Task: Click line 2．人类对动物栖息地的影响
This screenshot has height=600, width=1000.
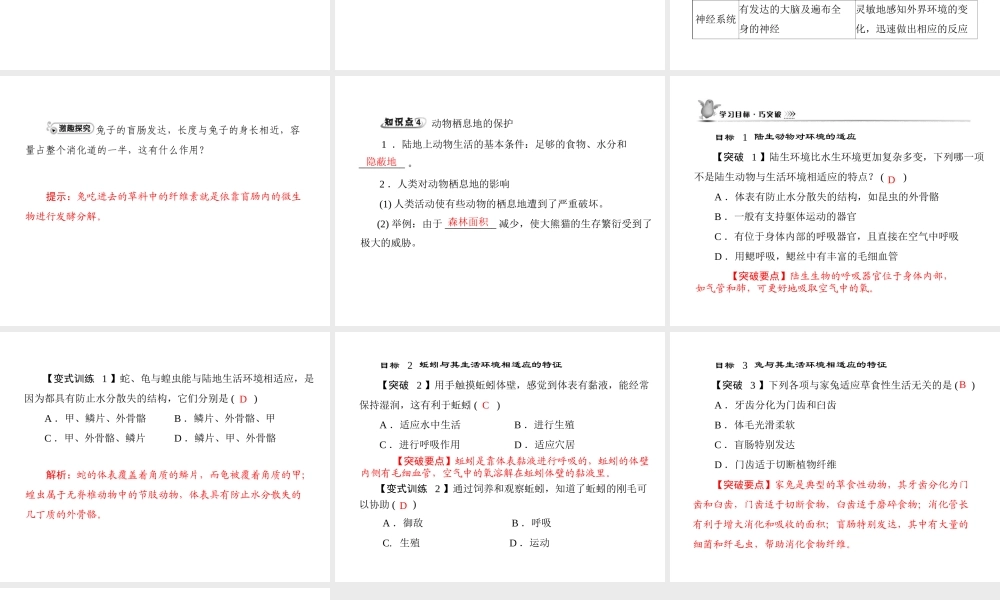Action: click(445, 184)
